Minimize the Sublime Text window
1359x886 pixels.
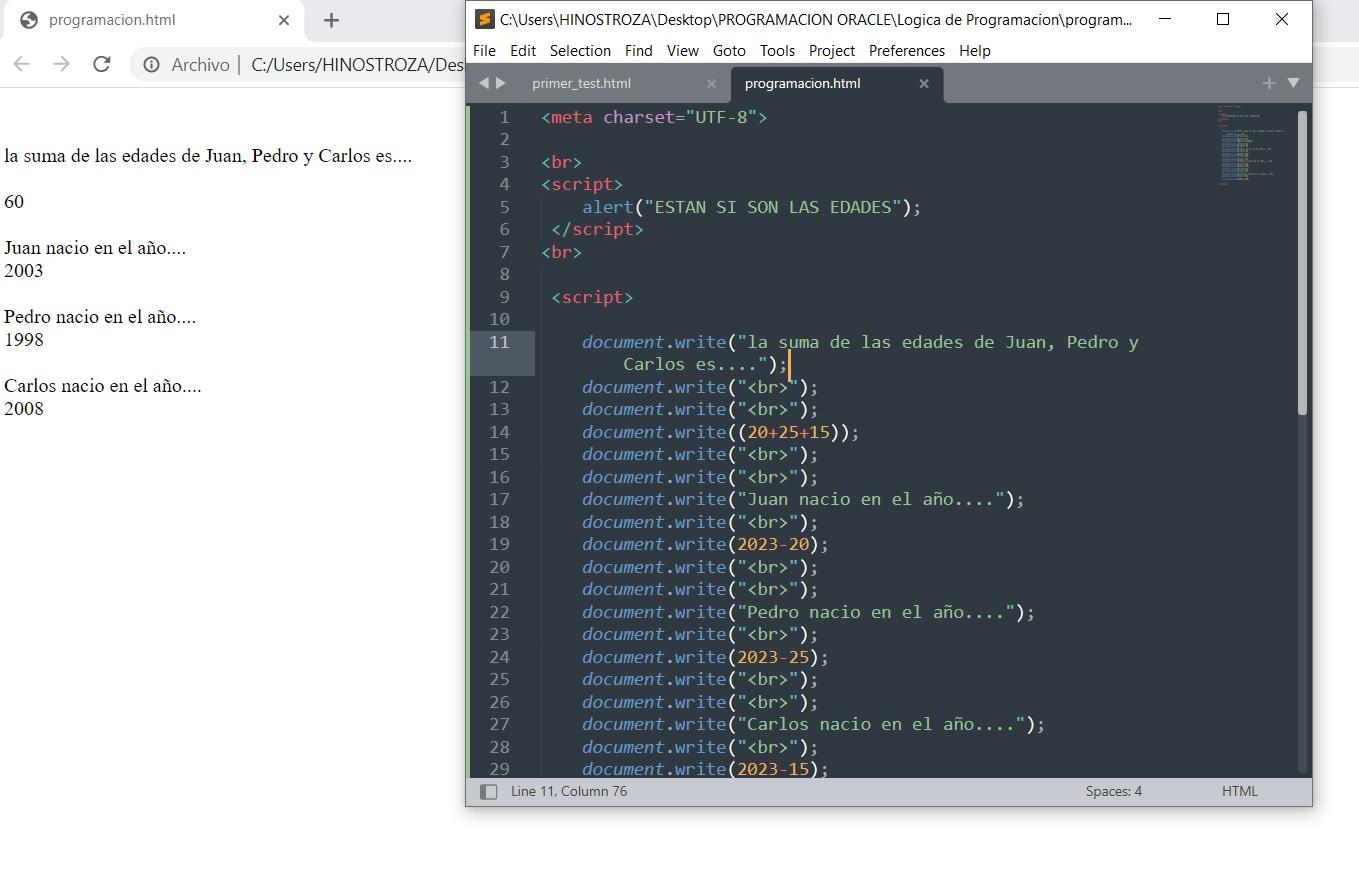click(1164, 19)
